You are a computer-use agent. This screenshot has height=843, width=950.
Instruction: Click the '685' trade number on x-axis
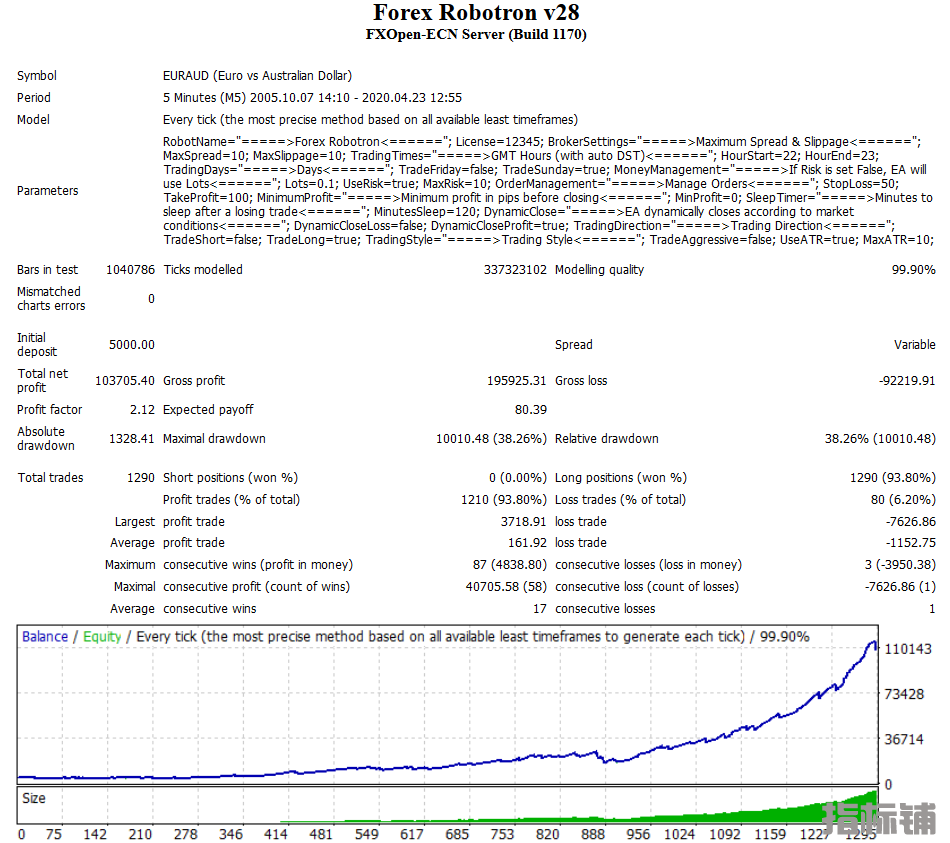[457, 835]
